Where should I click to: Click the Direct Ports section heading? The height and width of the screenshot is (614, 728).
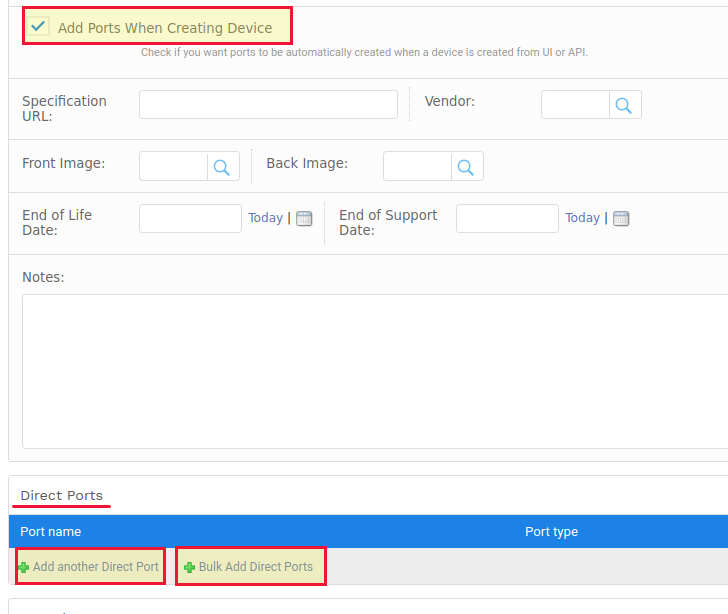pos(61,496)
